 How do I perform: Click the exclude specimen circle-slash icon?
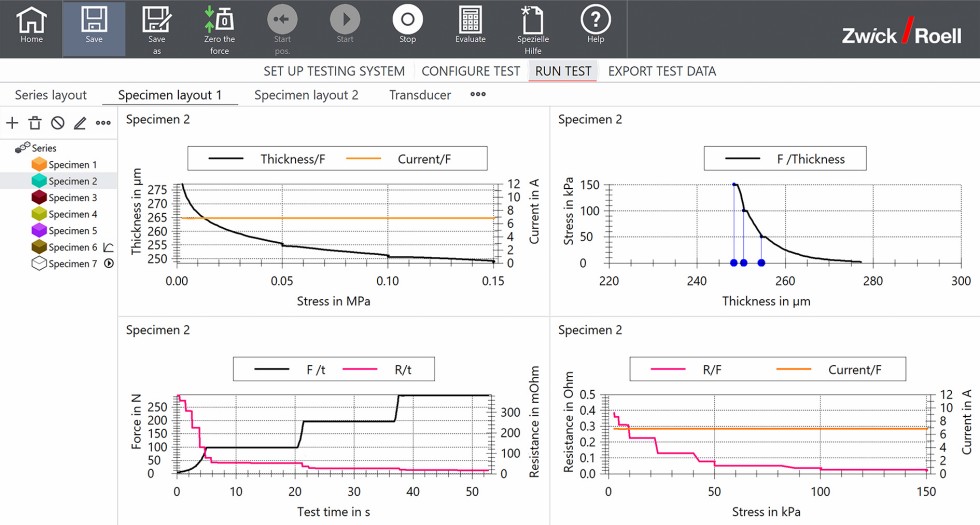(57, 123)
